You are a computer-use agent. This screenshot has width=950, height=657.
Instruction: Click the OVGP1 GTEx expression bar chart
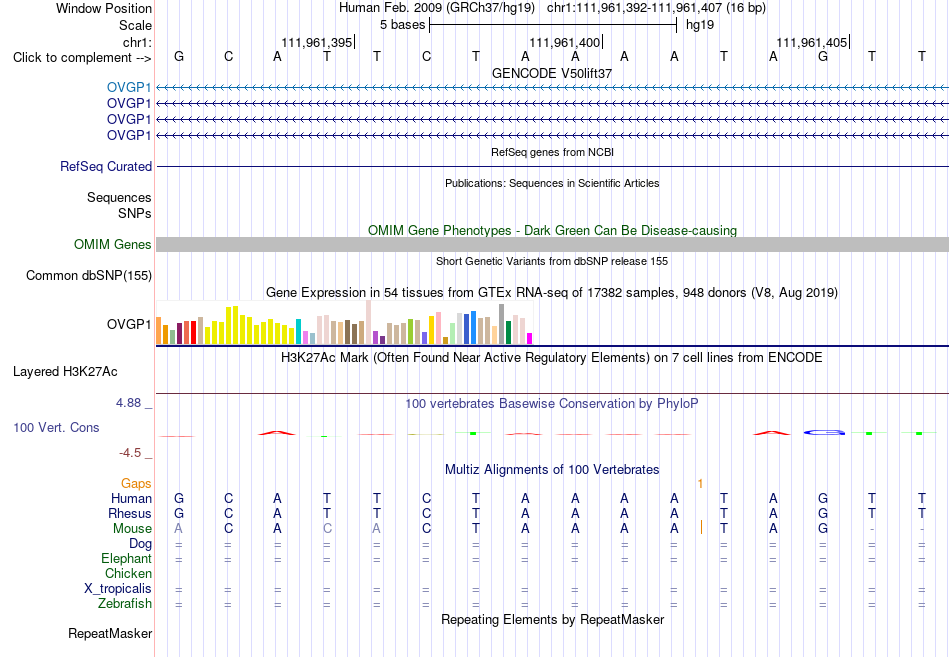(344, 322)
